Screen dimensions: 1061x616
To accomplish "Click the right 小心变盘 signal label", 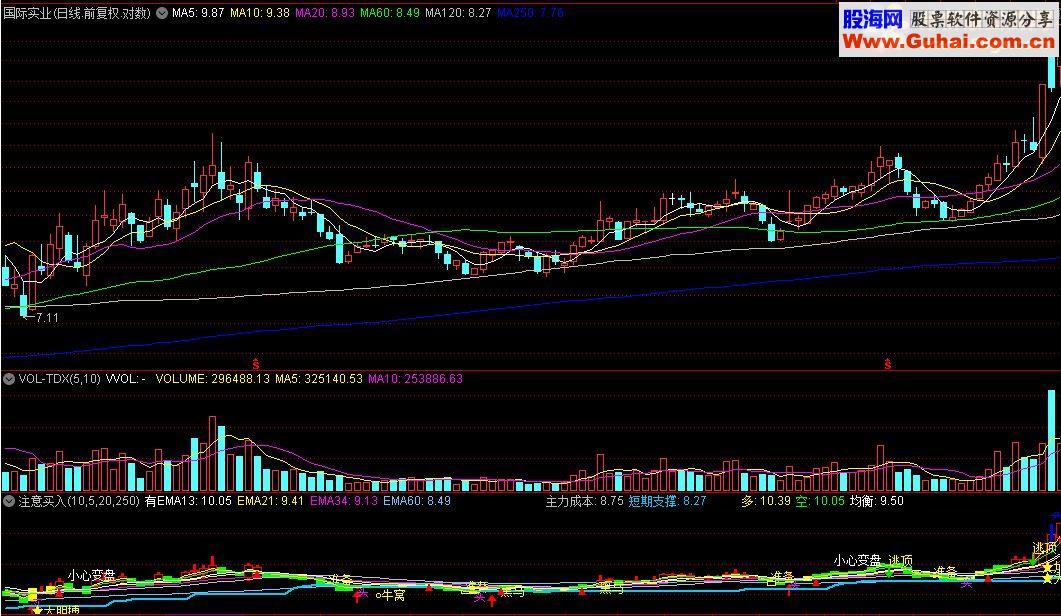I will (x=857, y=560).
